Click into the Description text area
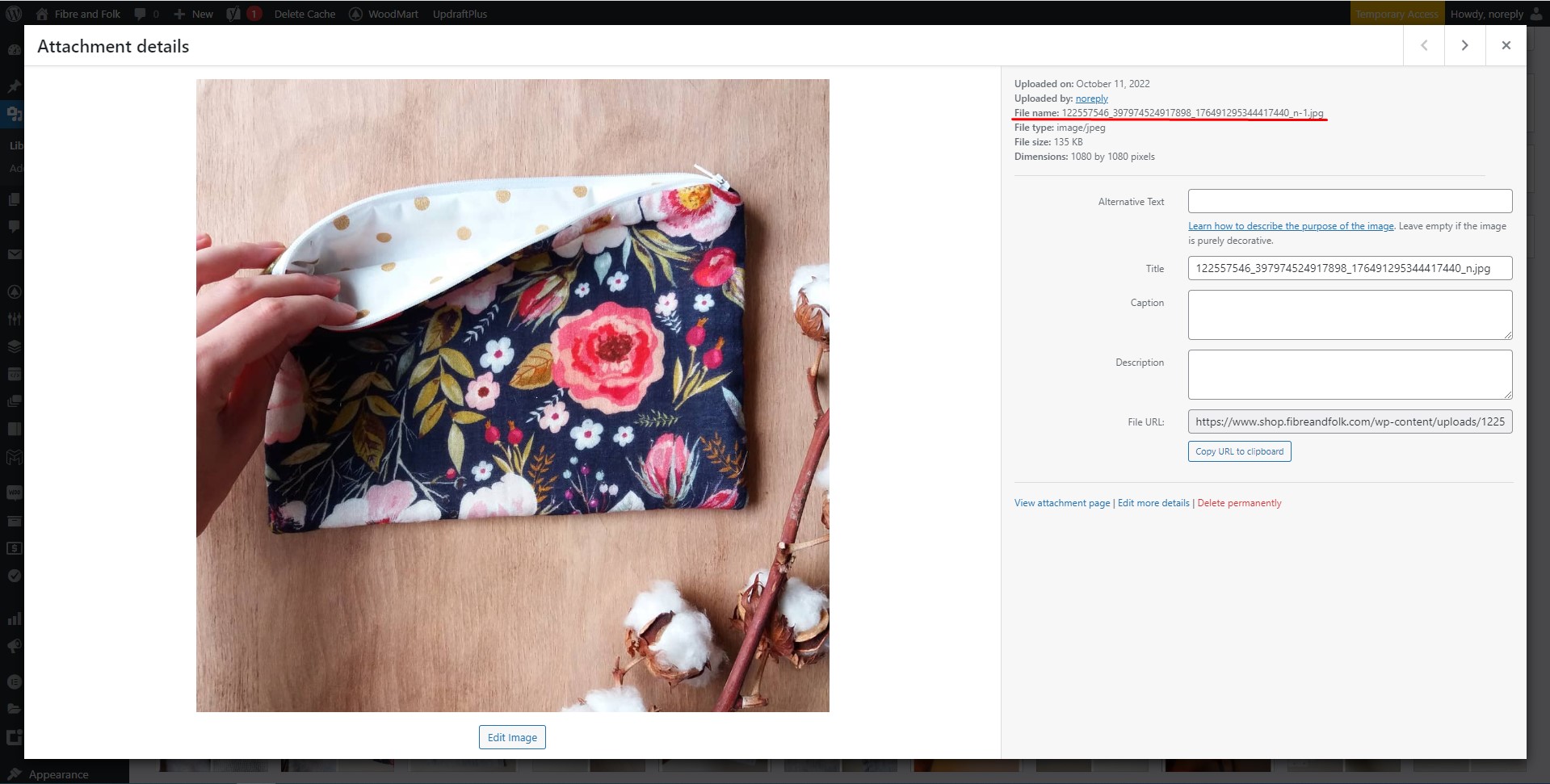Image resolution: width=1550 pixels, height=784 pixels. click(x=1350, y=375)
